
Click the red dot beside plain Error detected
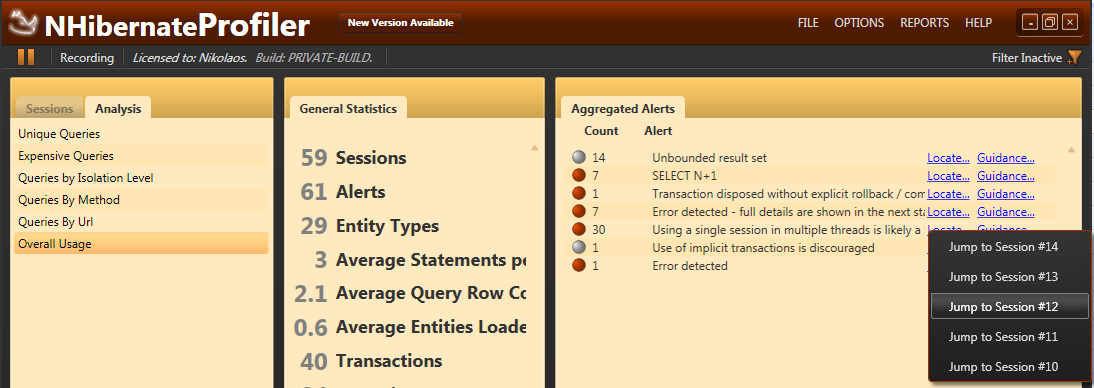click(x=578, y=265)
